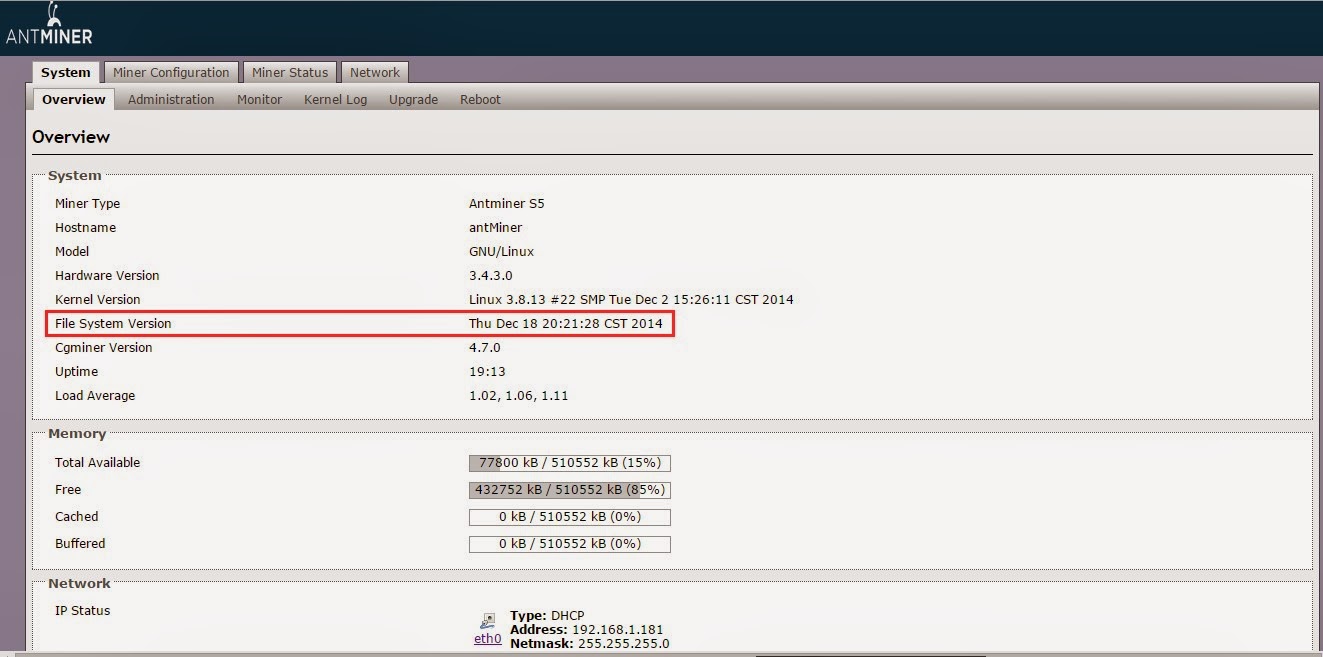This screenshot has height=657, width=1323.
Task: Open the Miner Status tab
Action: click(290, 72)
